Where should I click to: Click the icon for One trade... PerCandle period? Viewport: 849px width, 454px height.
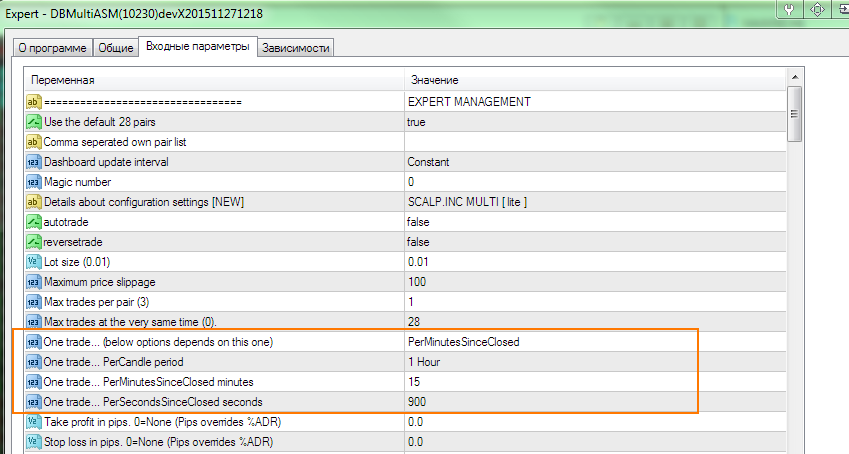(34, 362)
